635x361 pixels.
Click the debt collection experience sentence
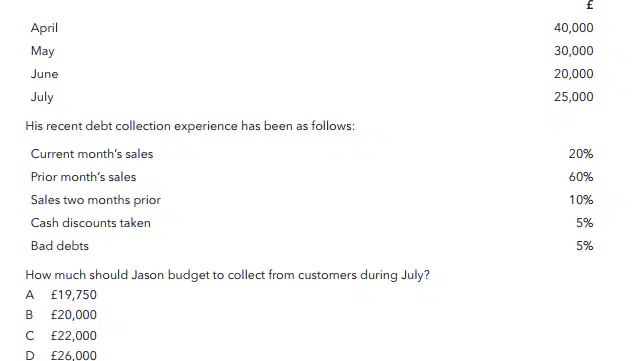(x=190, y=126)
